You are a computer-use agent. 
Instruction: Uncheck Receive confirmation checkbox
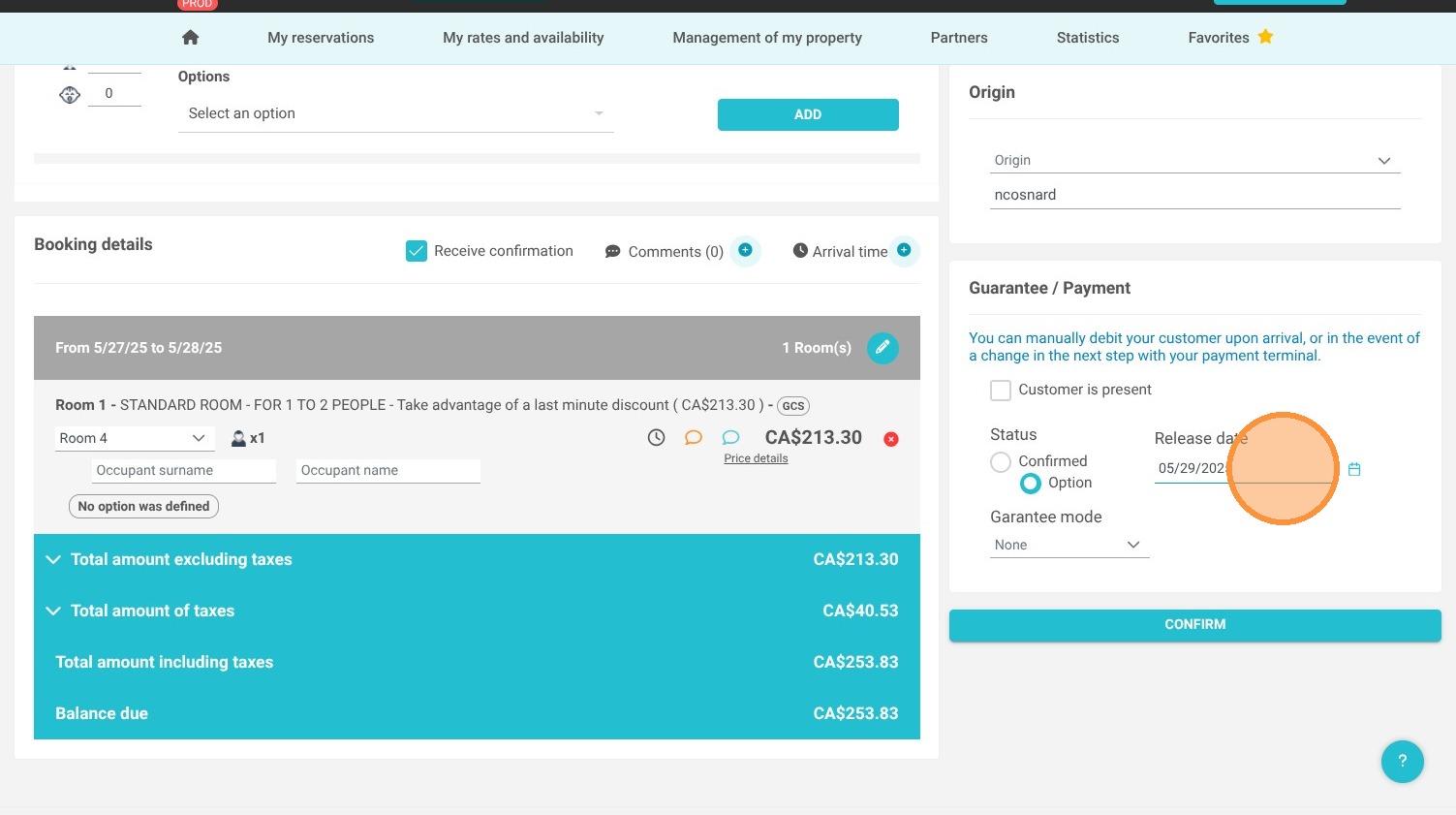point(417,251)
